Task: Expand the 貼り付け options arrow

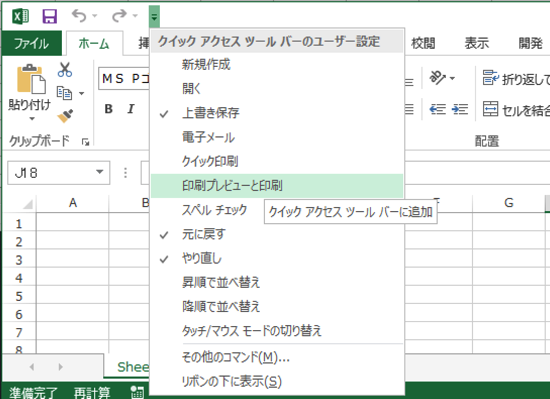Action: [x=32, y=119]
